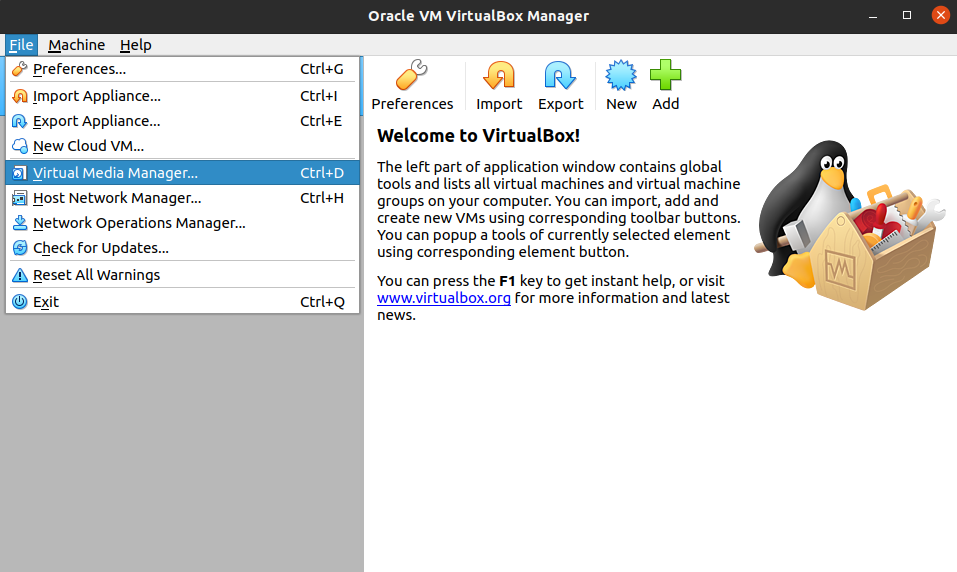
Task: Select Check for Updates in menu
Action: pyautogui.click(x=182, y=248)
